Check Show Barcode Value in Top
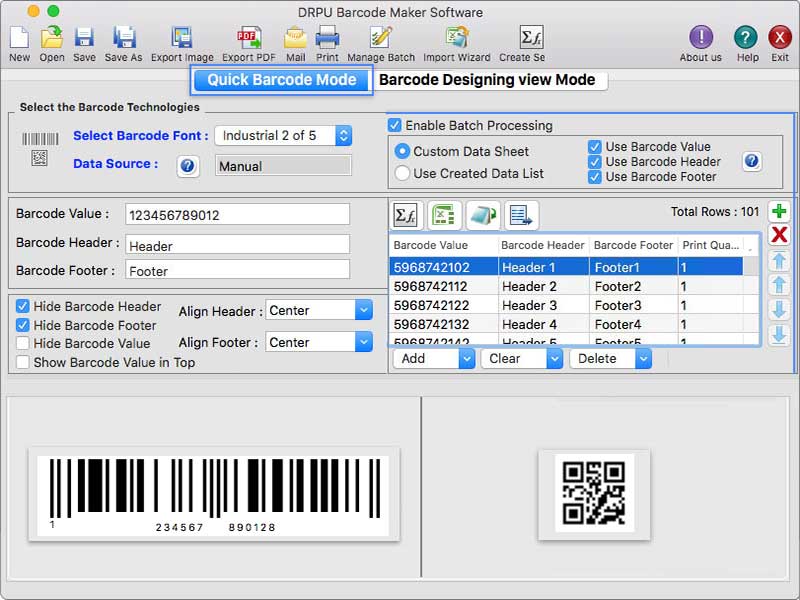800x600 pixels. point(23,363)
